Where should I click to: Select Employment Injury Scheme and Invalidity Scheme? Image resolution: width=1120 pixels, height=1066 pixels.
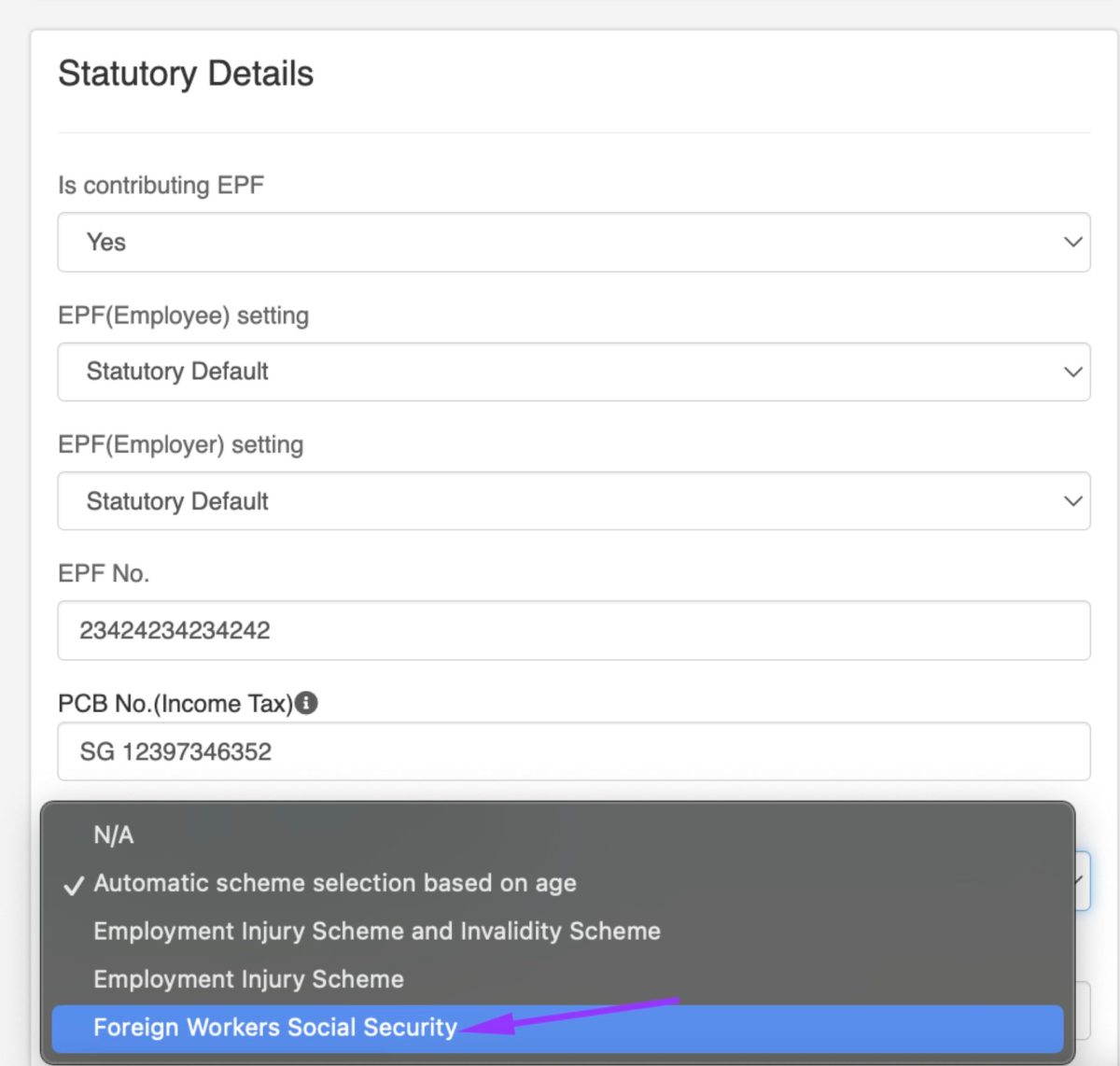pyautogui.click(x=376, y=931)
